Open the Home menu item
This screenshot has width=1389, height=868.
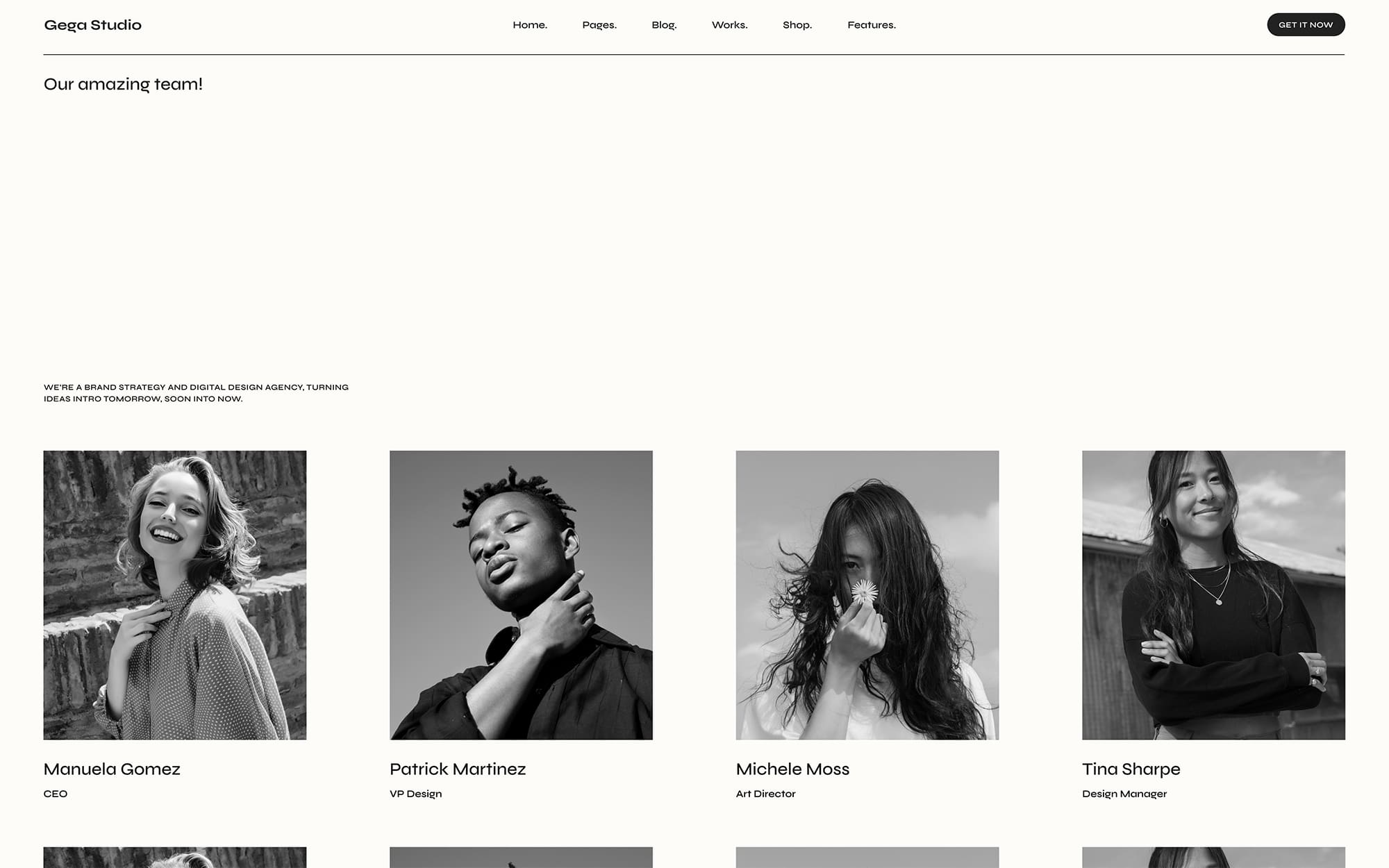530,25
